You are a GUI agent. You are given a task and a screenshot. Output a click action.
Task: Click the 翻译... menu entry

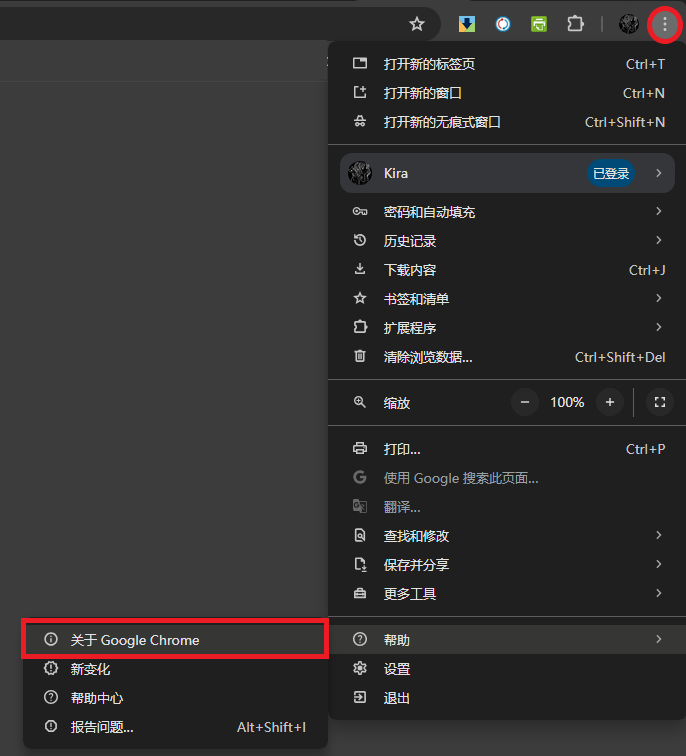[x=508, y=507]
